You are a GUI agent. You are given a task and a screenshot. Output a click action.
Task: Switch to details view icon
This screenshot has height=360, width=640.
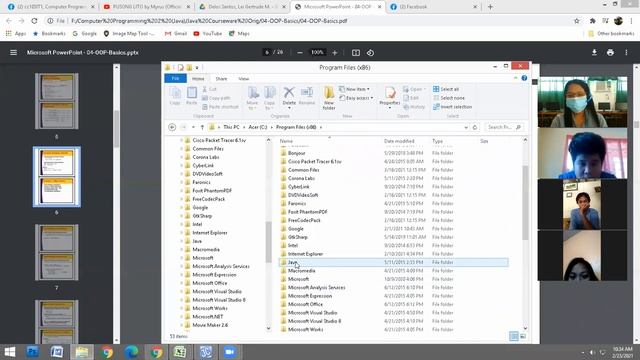pyautogui.click(x=514, y=336)
